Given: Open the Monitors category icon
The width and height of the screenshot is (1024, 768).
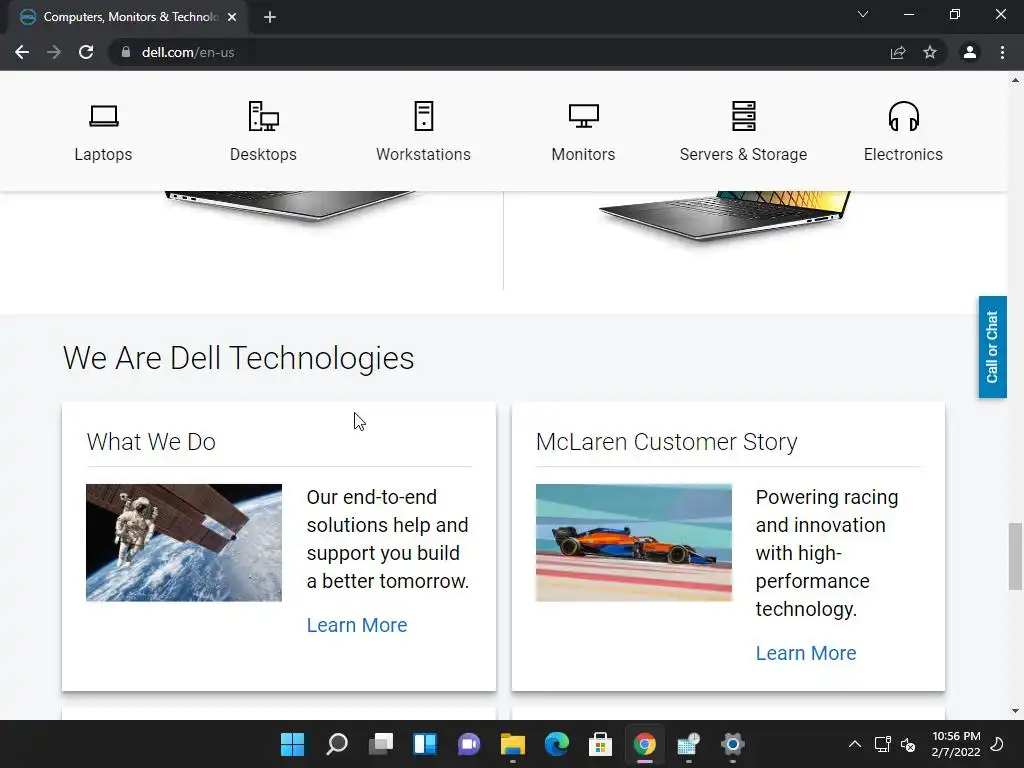Looking at the screenshot, I should [x=583, y=116].
